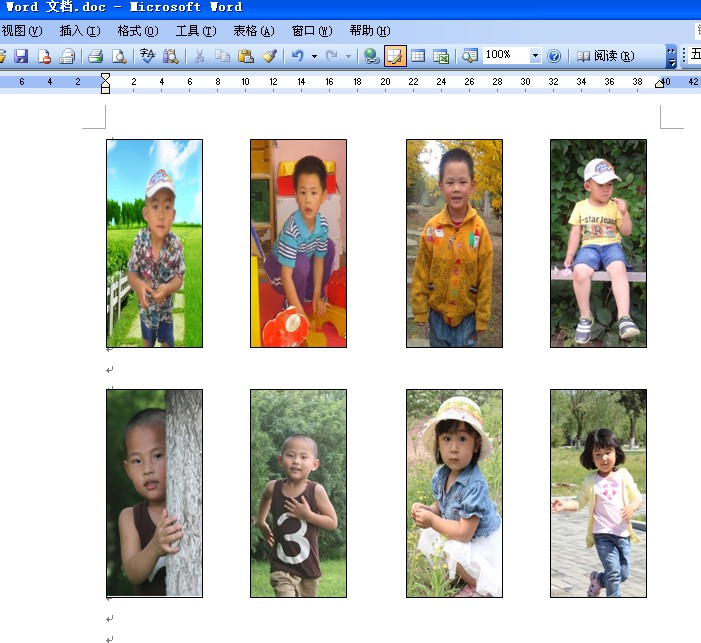Expand the Undo history dropdown arrow
The height and width of the screenshot is (643, 701).
coord(314,56)
